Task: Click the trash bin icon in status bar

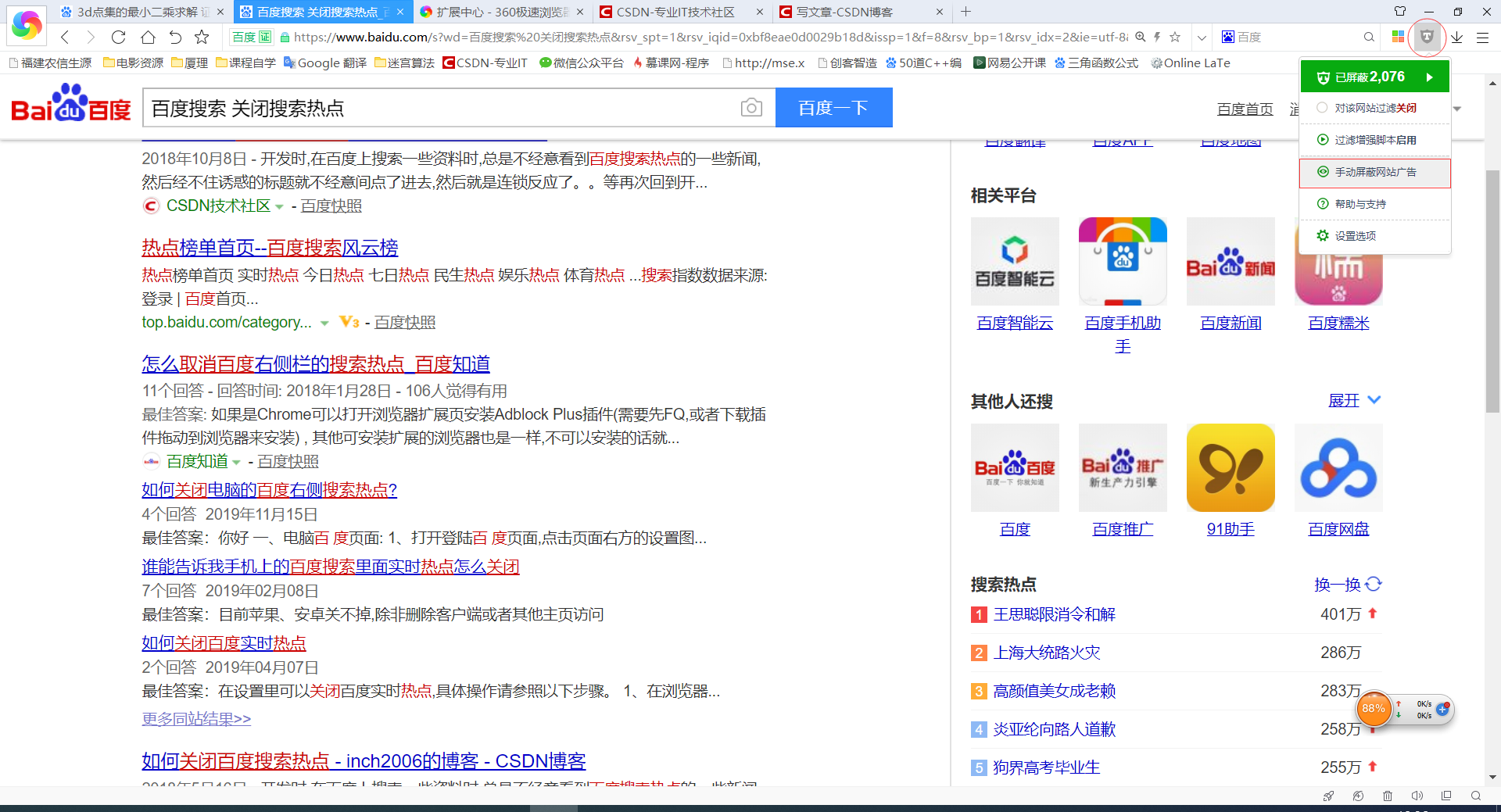Action: [1388, 796]
